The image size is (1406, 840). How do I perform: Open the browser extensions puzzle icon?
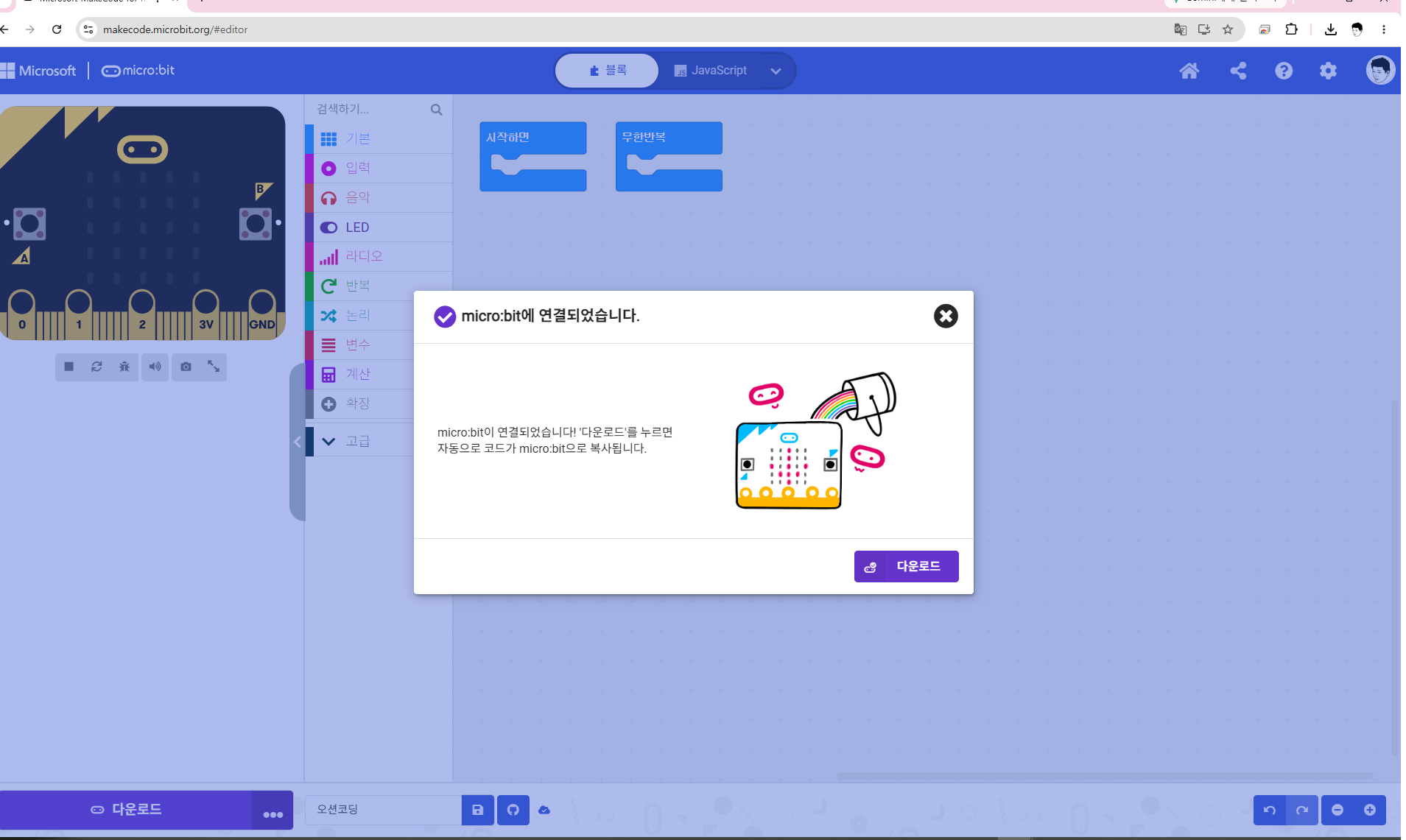click(1291, 29)
